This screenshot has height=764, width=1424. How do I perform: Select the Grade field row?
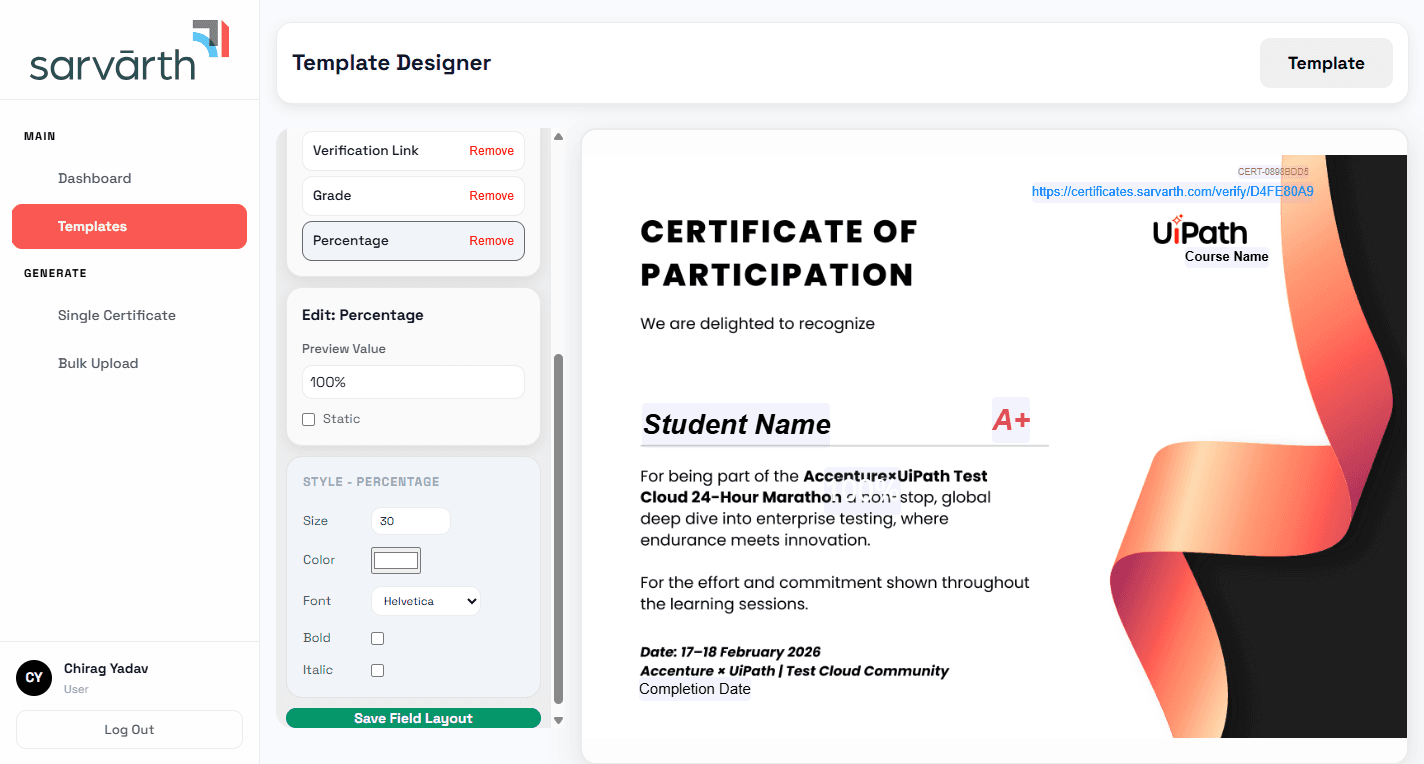413,196
